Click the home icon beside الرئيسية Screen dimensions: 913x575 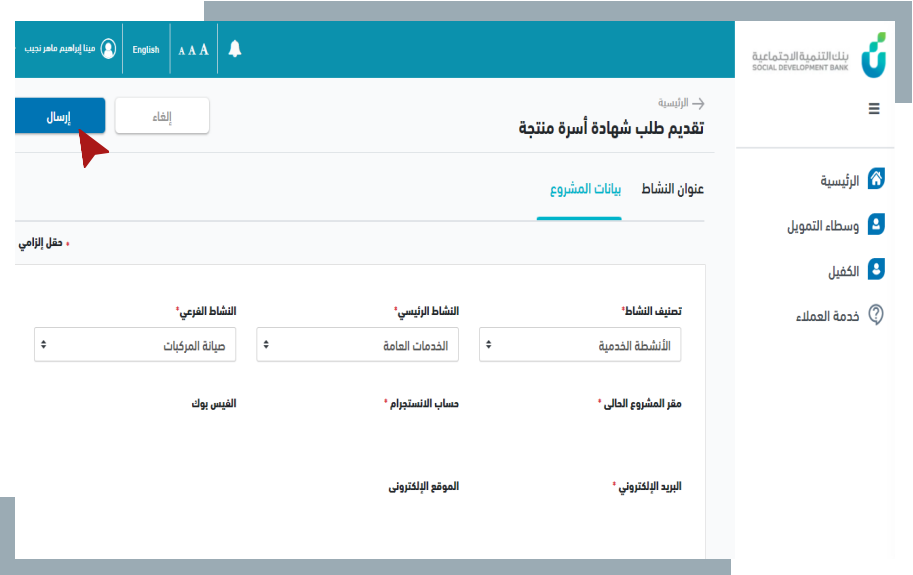876,179
